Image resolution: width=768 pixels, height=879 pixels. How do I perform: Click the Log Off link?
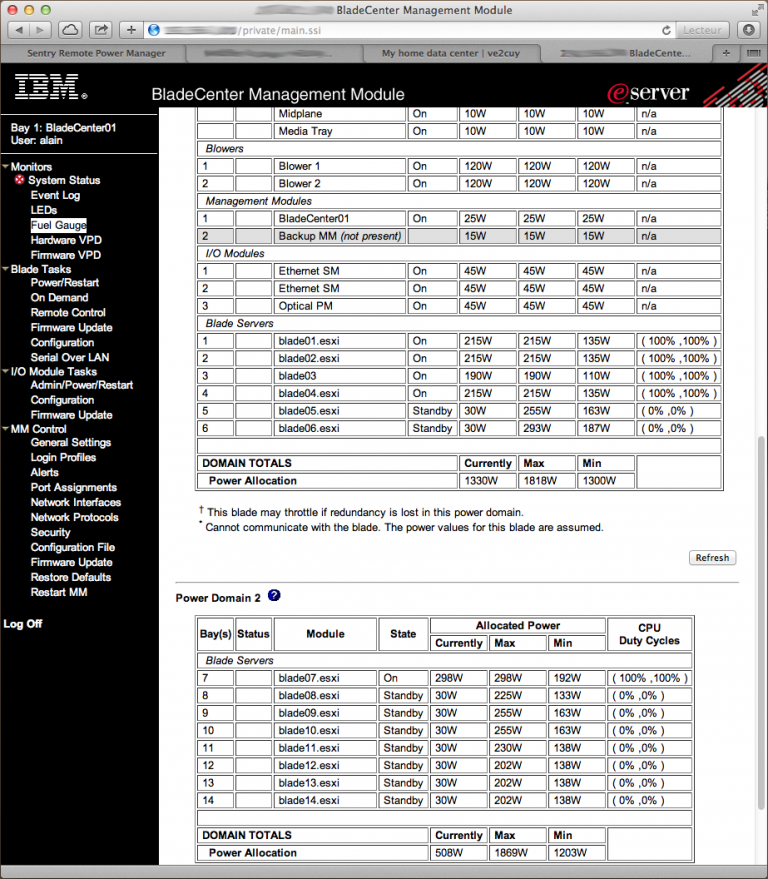click(x=23, y=624)
